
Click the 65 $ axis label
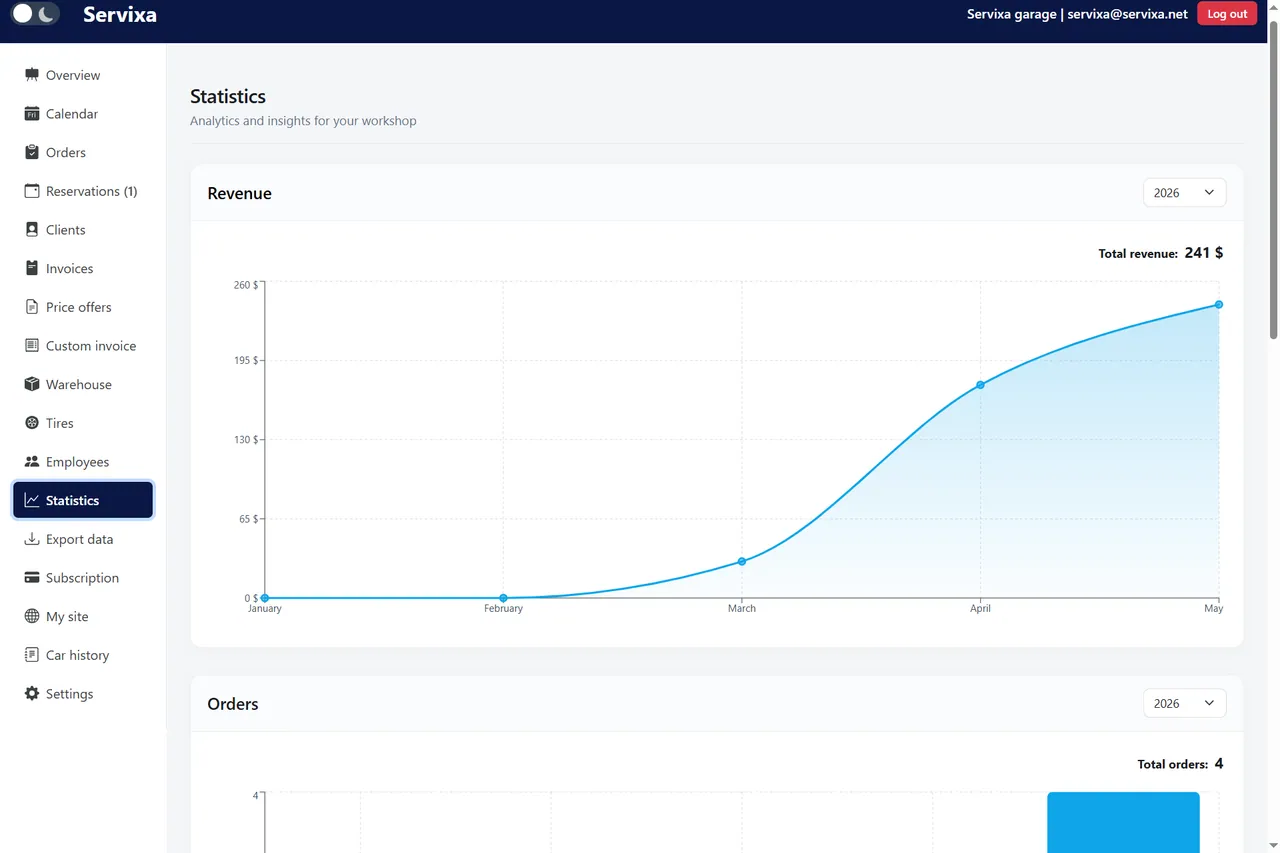click(248, 519)
